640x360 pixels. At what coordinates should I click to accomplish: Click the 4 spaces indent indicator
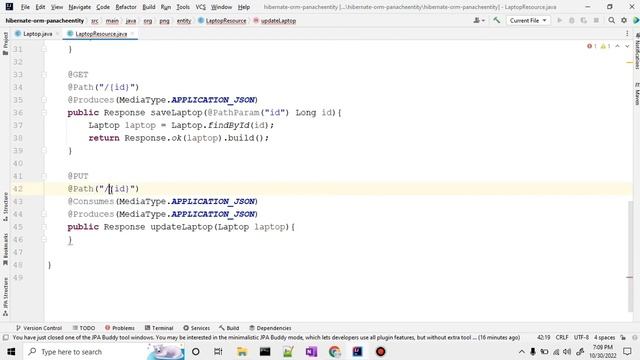(604, 338)
